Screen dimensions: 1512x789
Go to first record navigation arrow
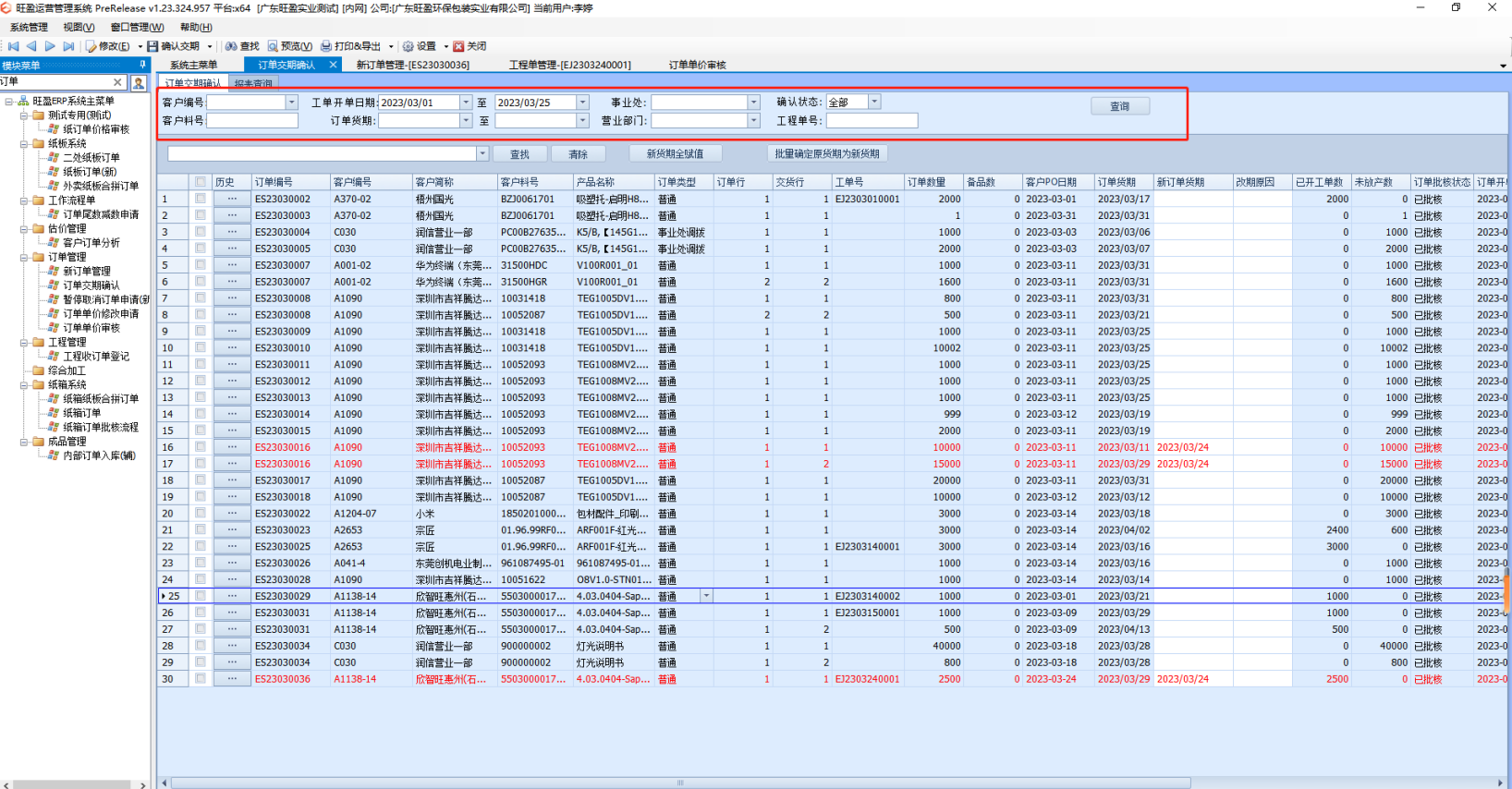(x=13, y=46)
